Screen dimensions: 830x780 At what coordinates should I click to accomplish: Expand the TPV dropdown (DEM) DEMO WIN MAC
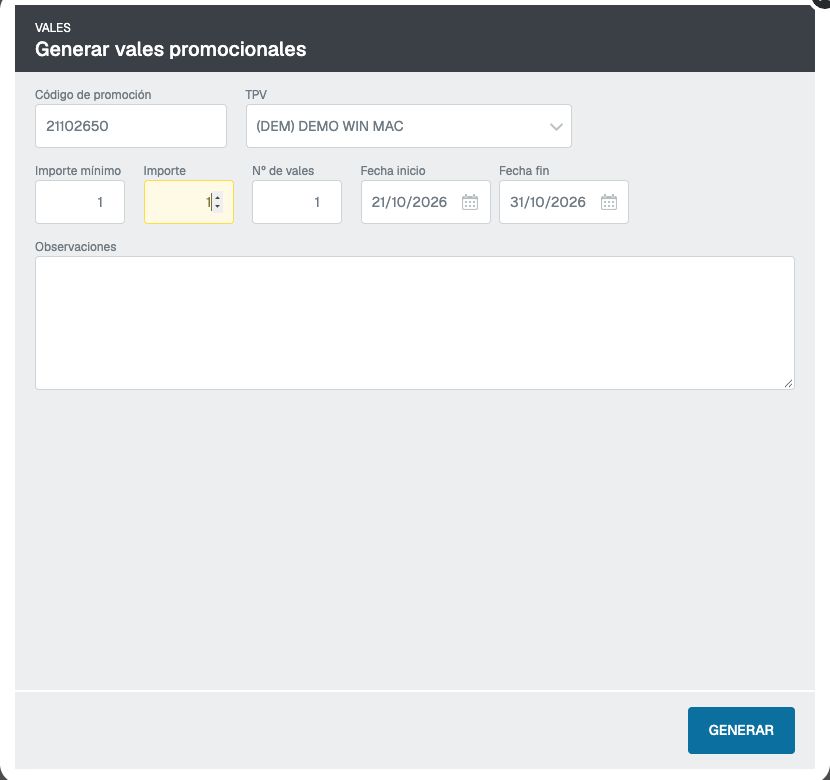[409, 126]
